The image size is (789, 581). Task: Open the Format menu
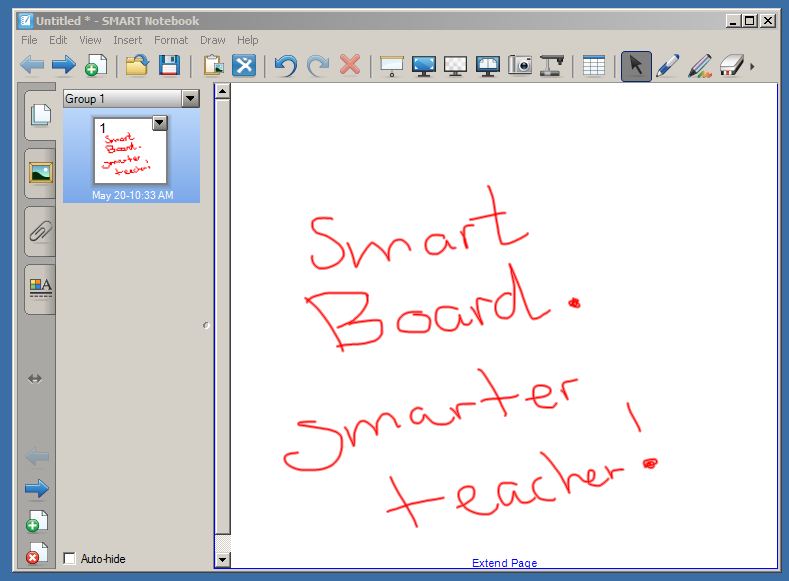coord(171,40)
